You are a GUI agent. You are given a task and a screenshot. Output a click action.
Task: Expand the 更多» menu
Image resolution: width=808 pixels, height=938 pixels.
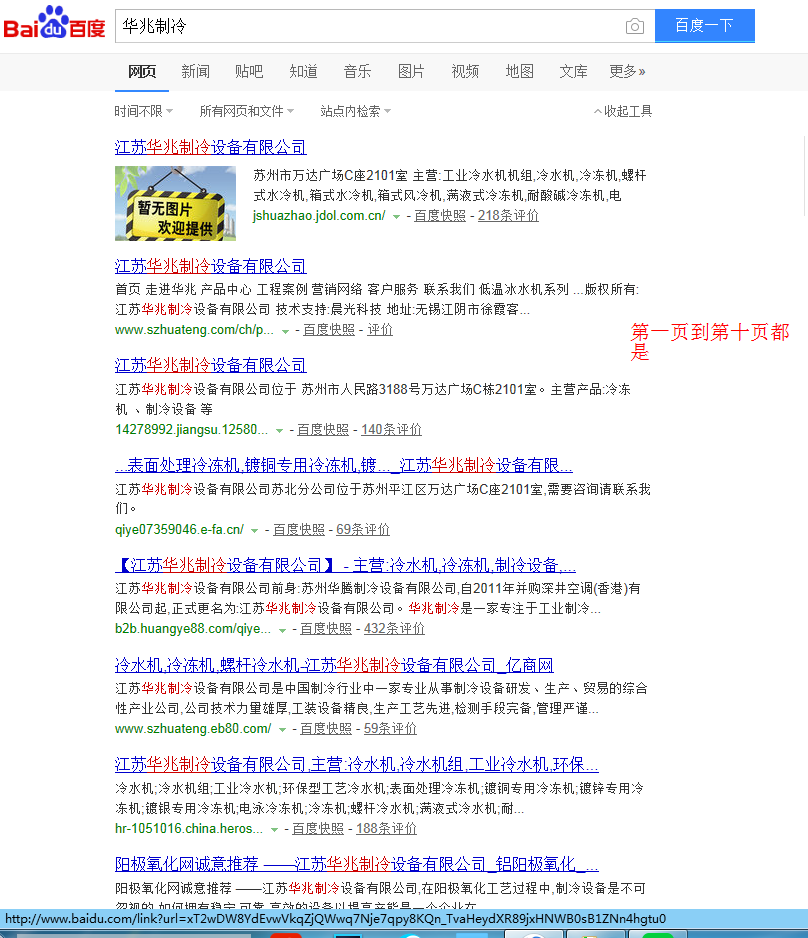pos(627,72)
